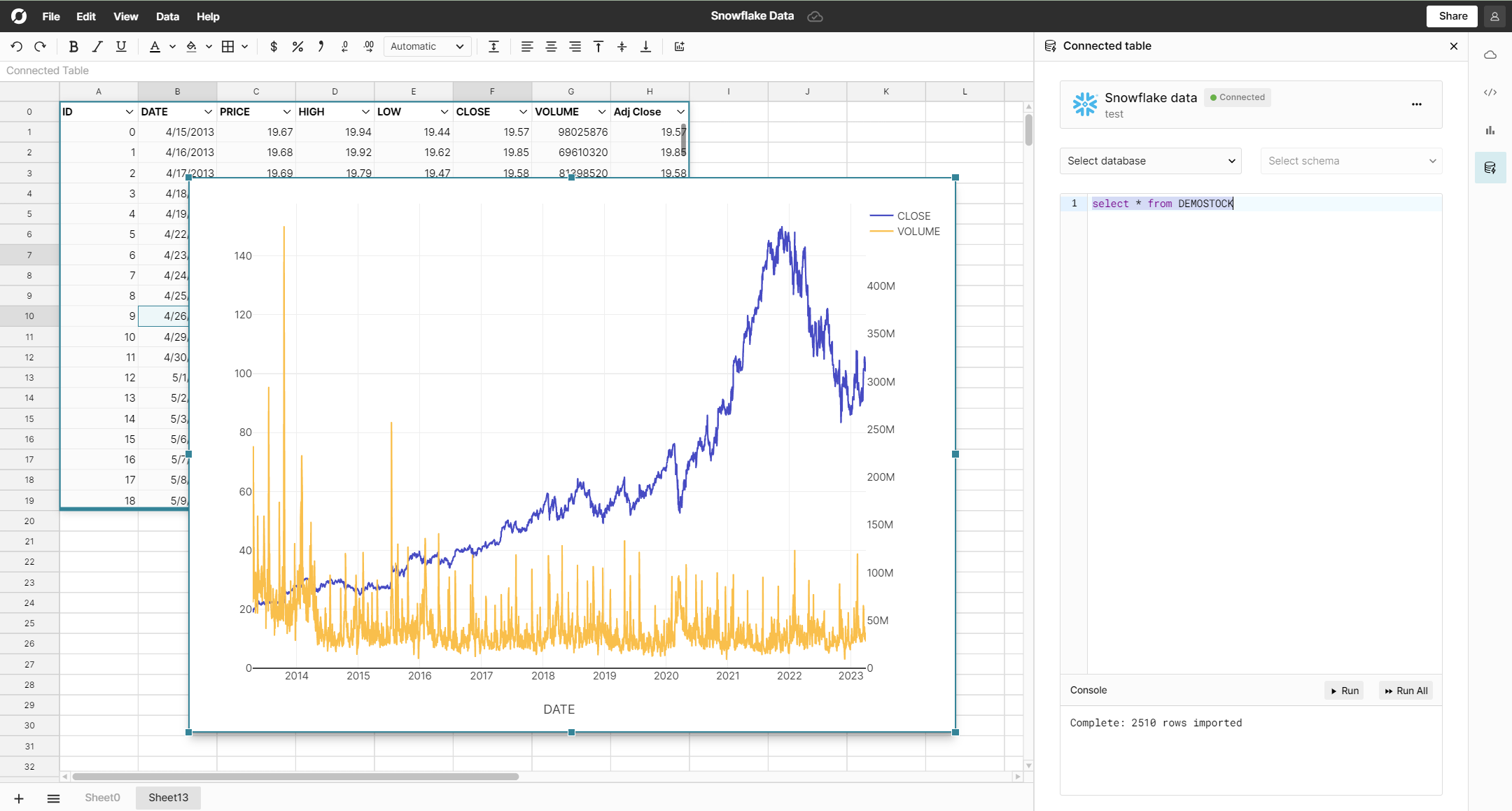Toggle Bold formatting

[x=73, y=46]
